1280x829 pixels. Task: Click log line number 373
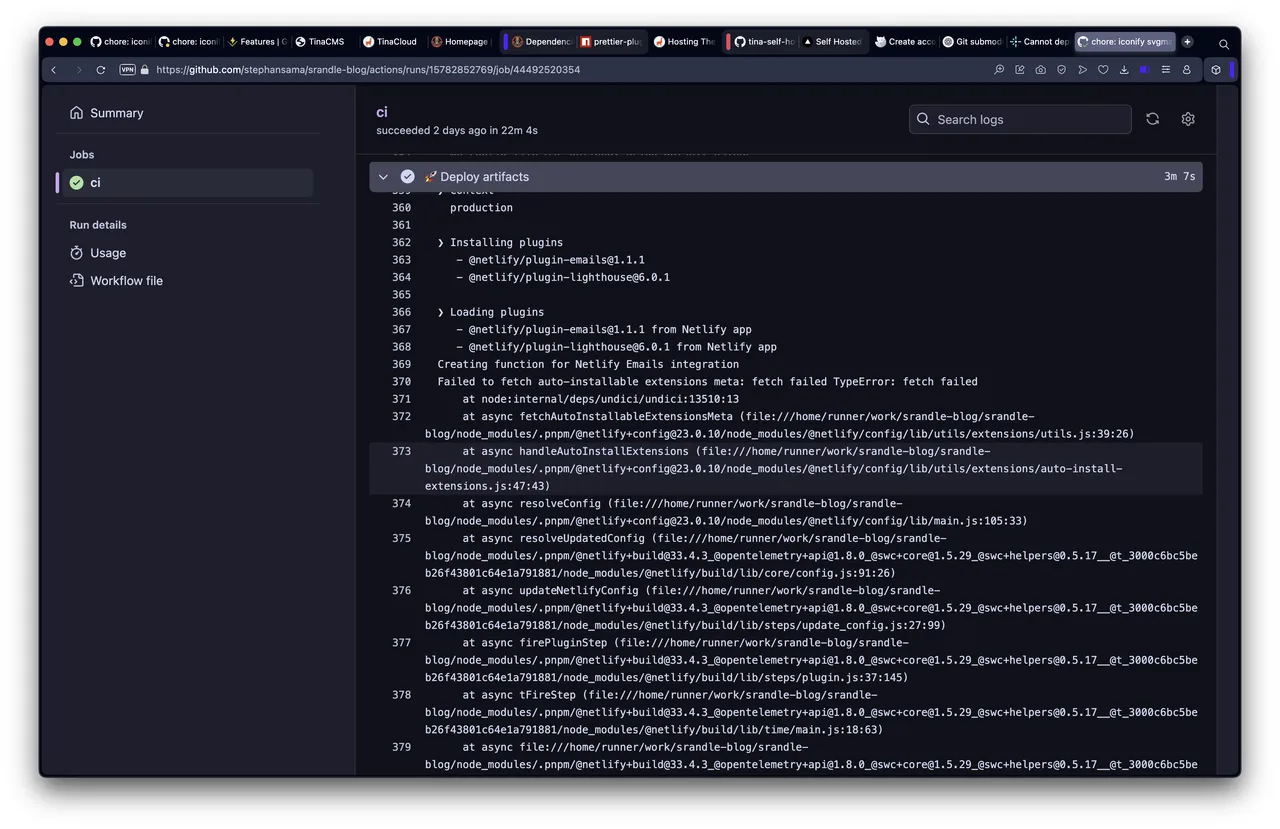(401, 451)
